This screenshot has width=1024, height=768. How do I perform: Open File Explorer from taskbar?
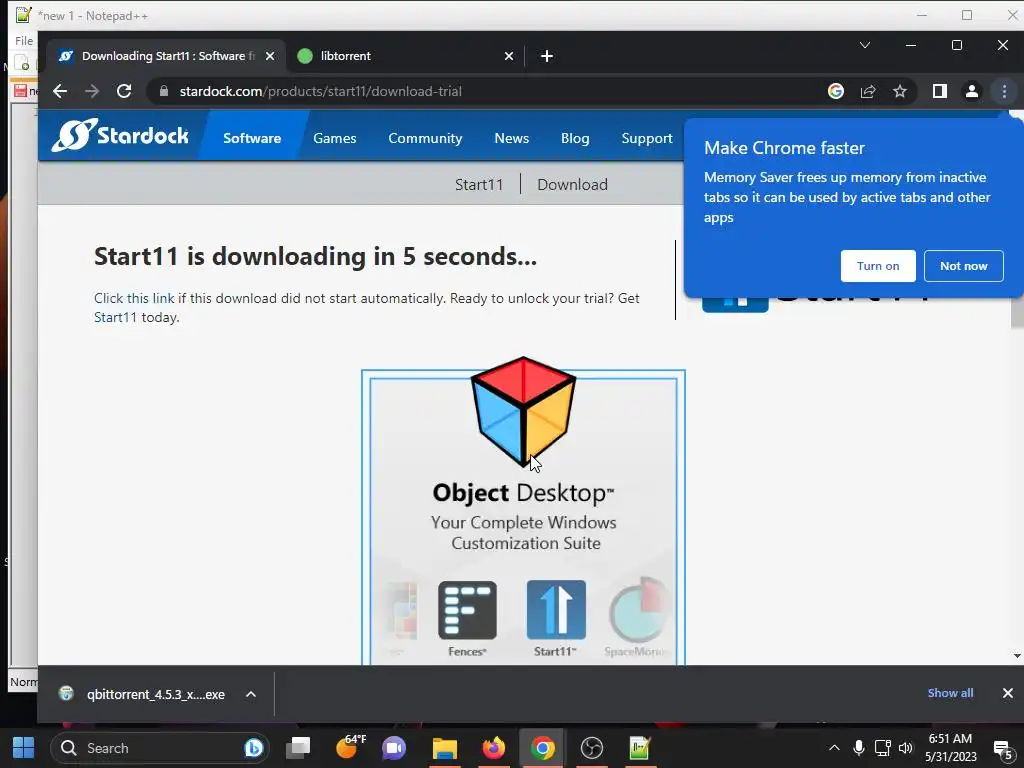tap(445, 748)
